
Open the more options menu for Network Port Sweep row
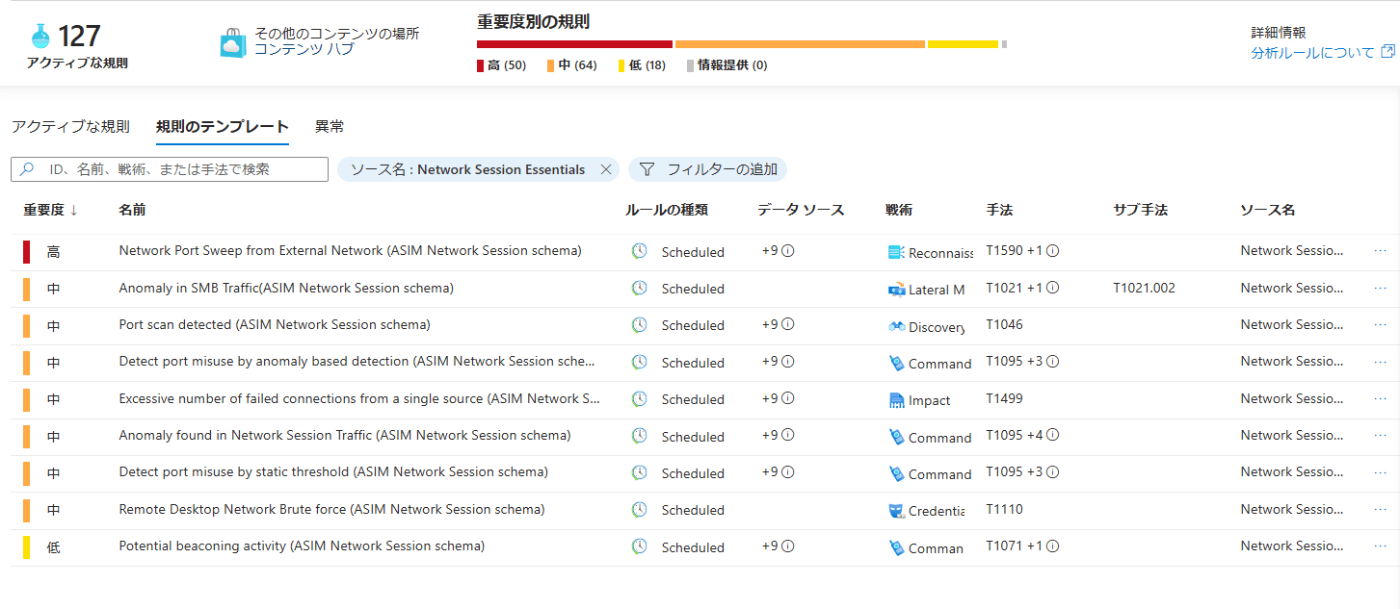[1380, 251]
